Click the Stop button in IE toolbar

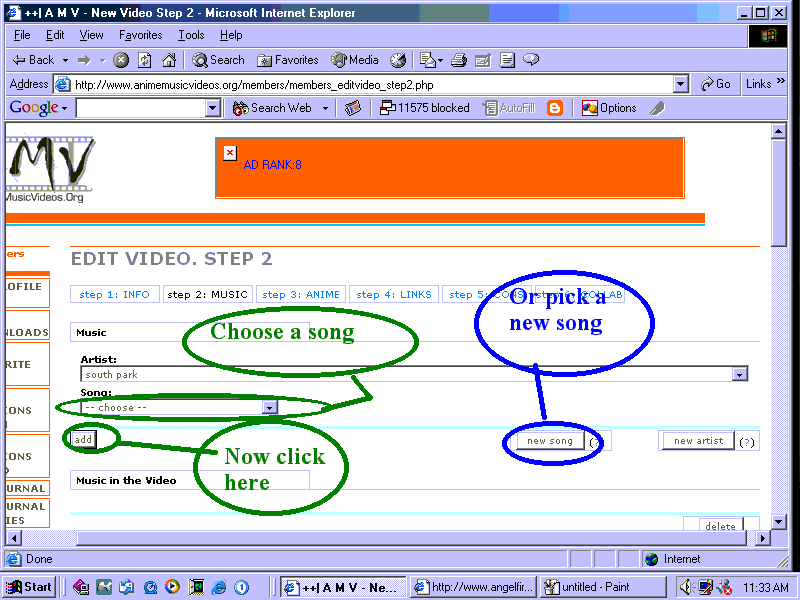tap(121, 60)
